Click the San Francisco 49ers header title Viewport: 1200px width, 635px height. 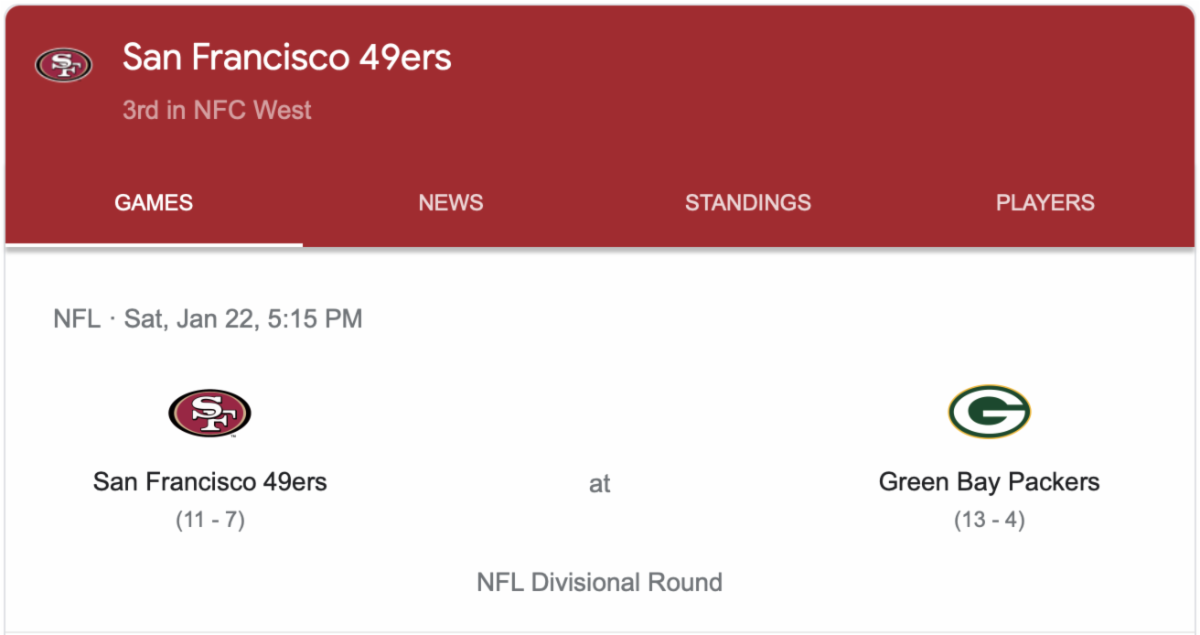tap(287, 58)
